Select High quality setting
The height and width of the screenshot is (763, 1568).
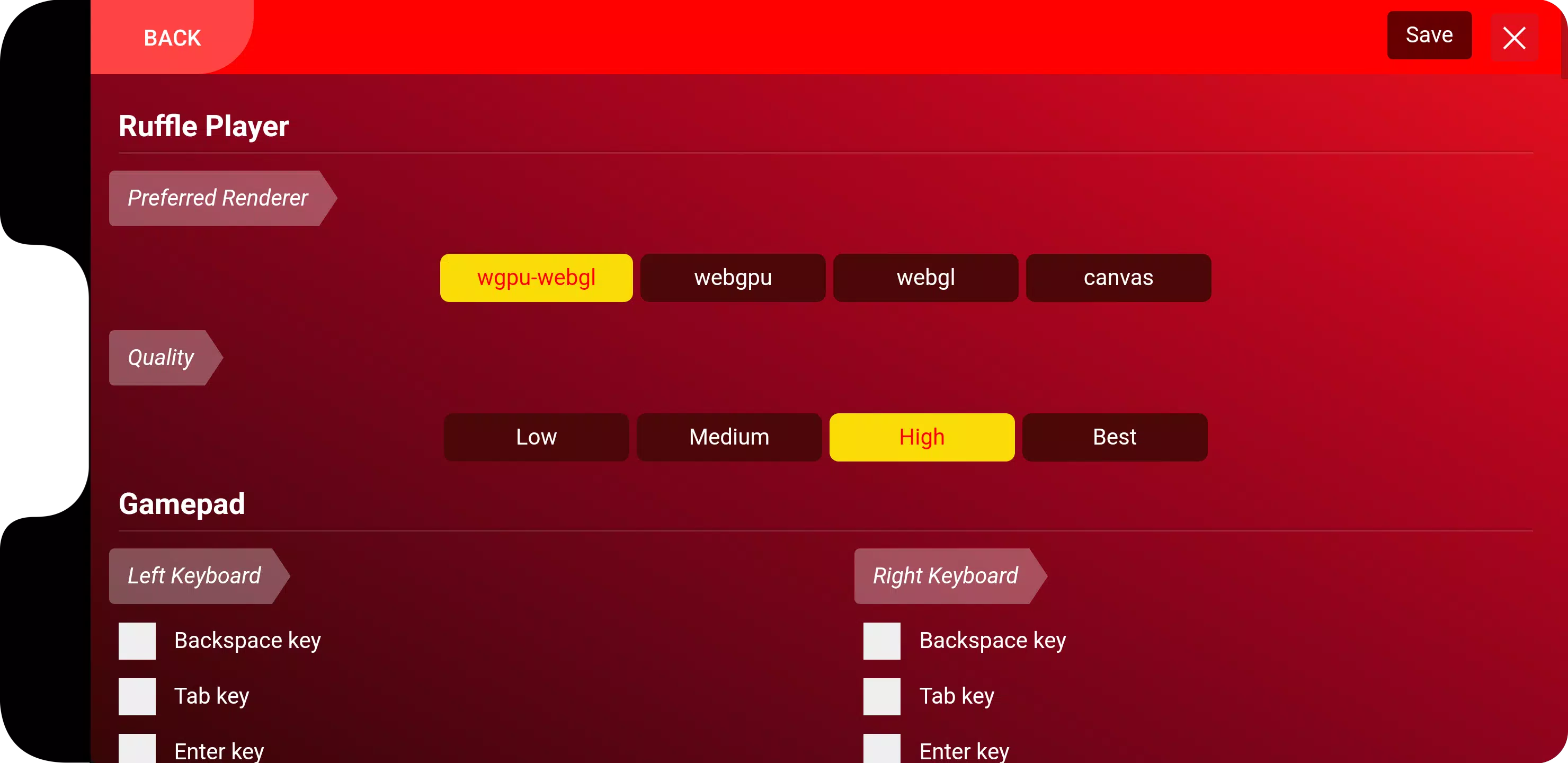pos(922,437)
